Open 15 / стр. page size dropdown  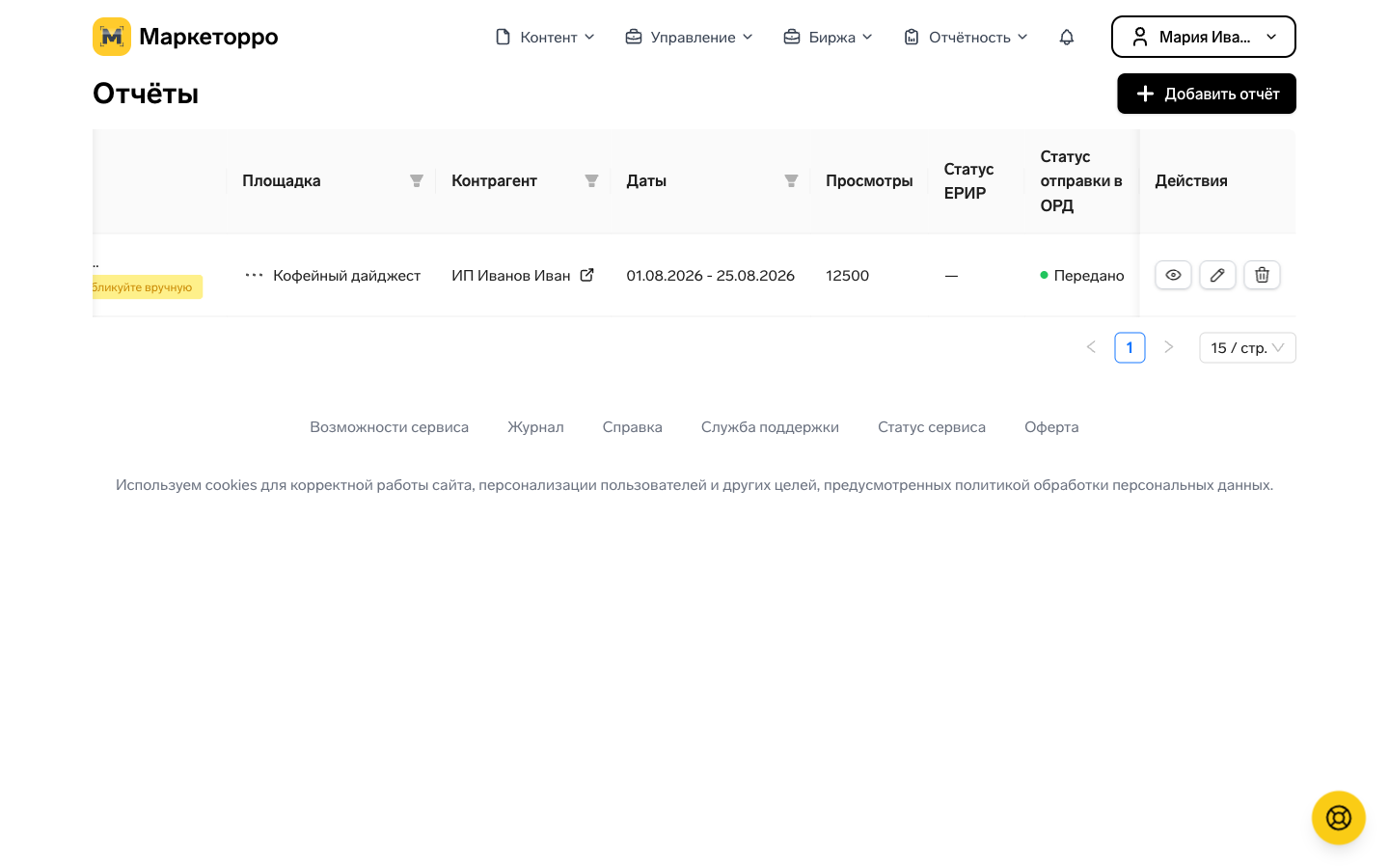click(x=1247, y=347)
